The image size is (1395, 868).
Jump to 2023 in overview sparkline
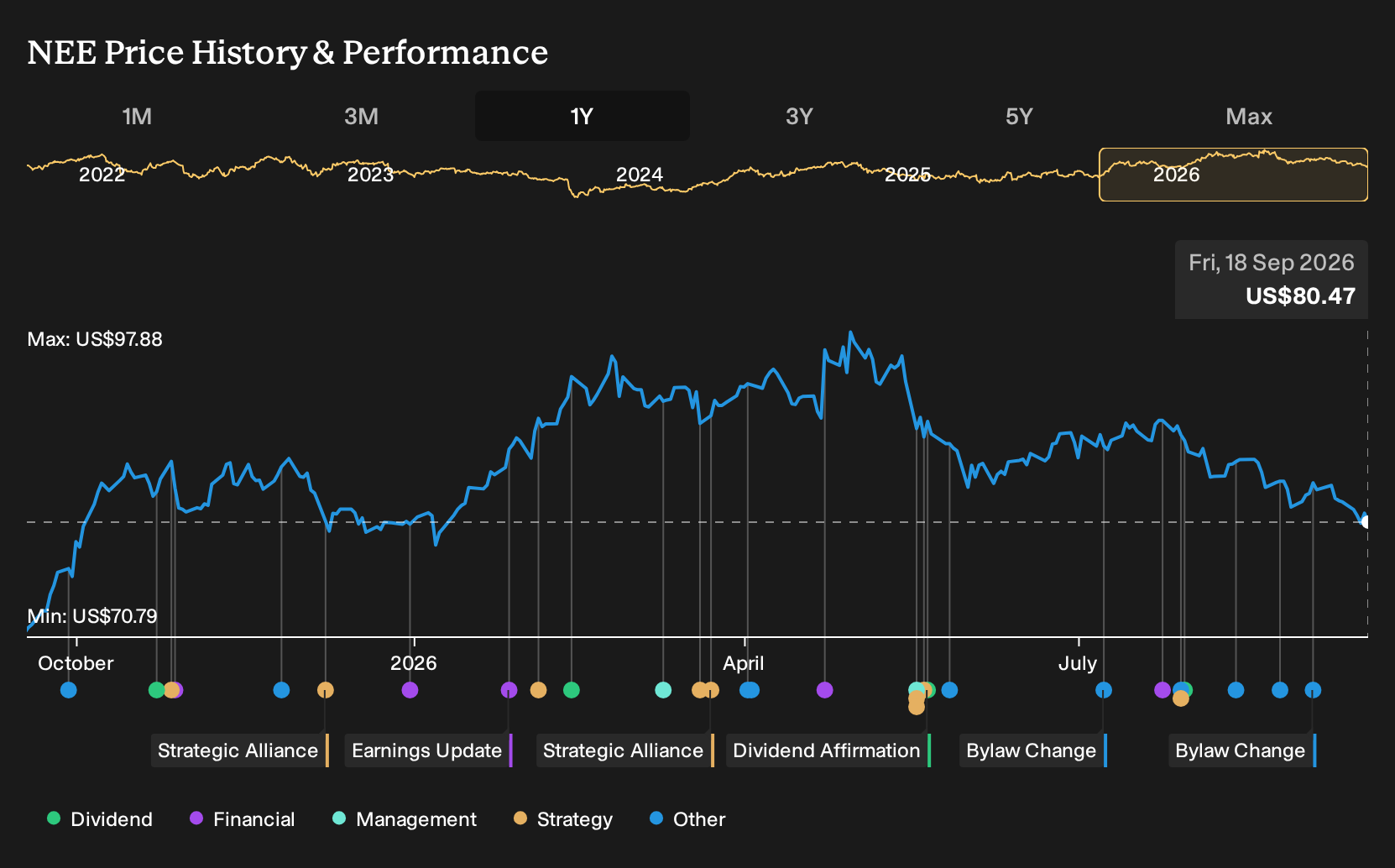pyautogui.click(x=370, y=175)
